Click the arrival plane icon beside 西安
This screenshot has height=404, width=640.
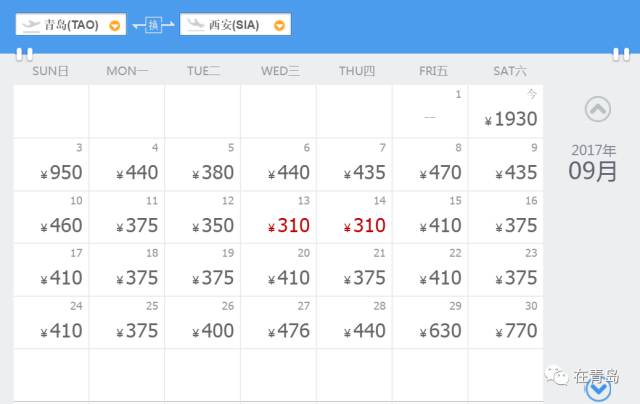tap(195, 24)
